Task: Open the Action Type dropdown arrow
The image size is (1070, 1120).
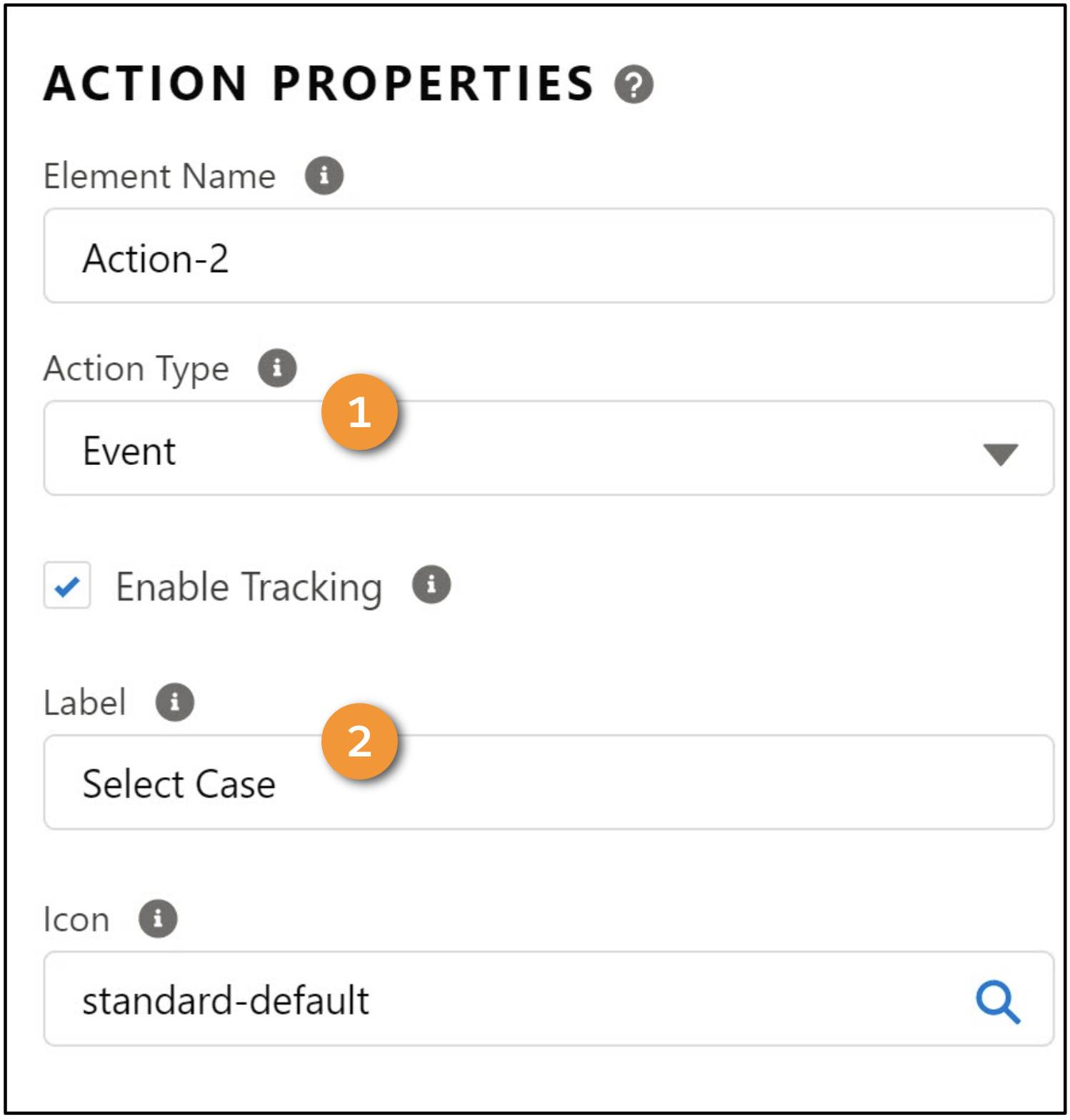Action: click(1000, 454)
